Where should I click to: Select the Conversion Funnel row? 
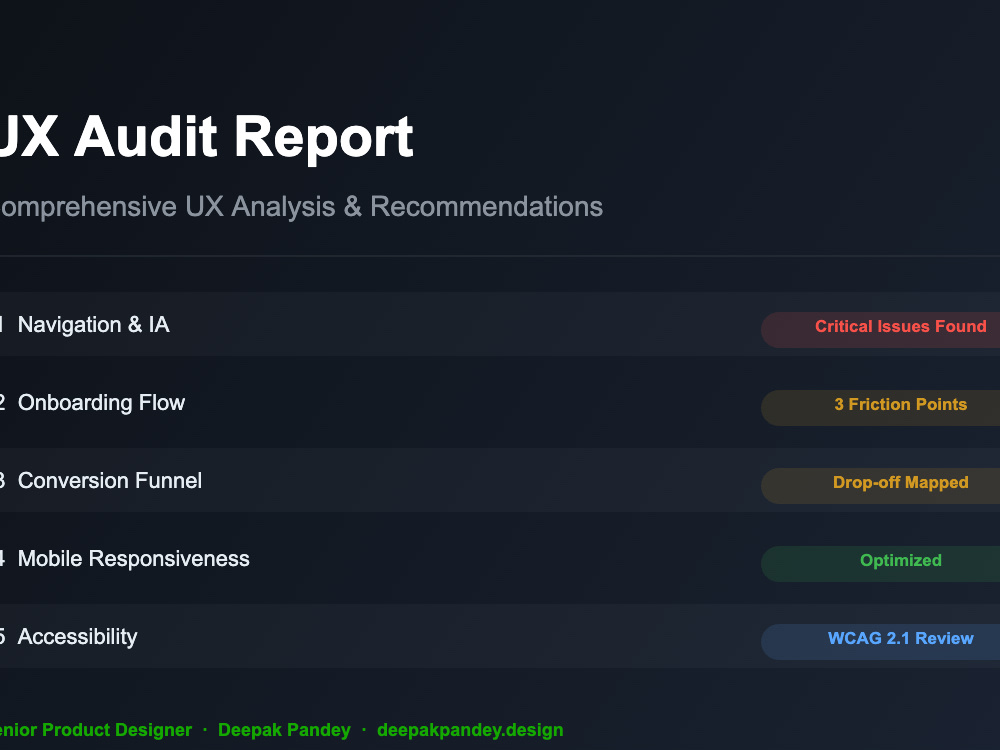[500, 480]
